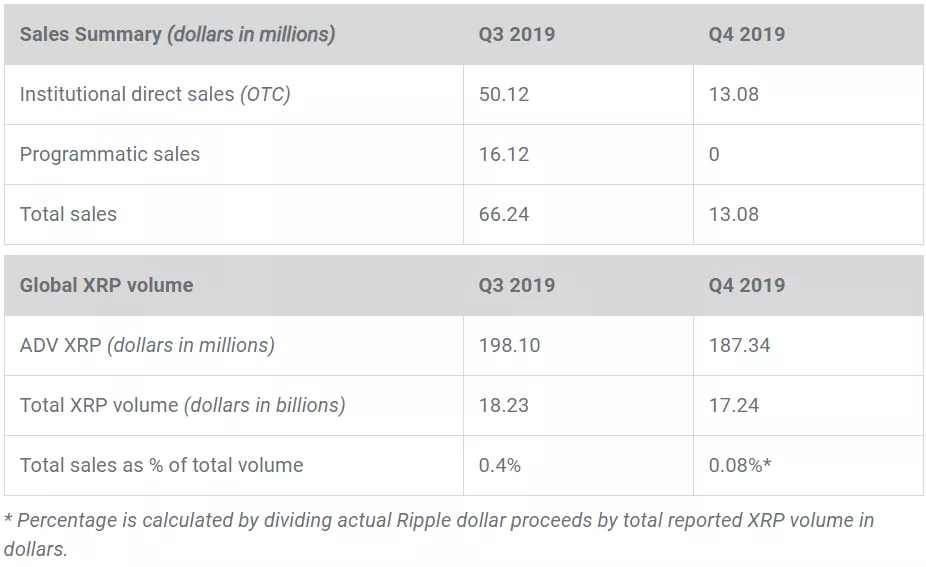The width and height of the screenshot is (926, 567).
Task: Click the 16.12 programmatic sales value
Action: [504, 154]
